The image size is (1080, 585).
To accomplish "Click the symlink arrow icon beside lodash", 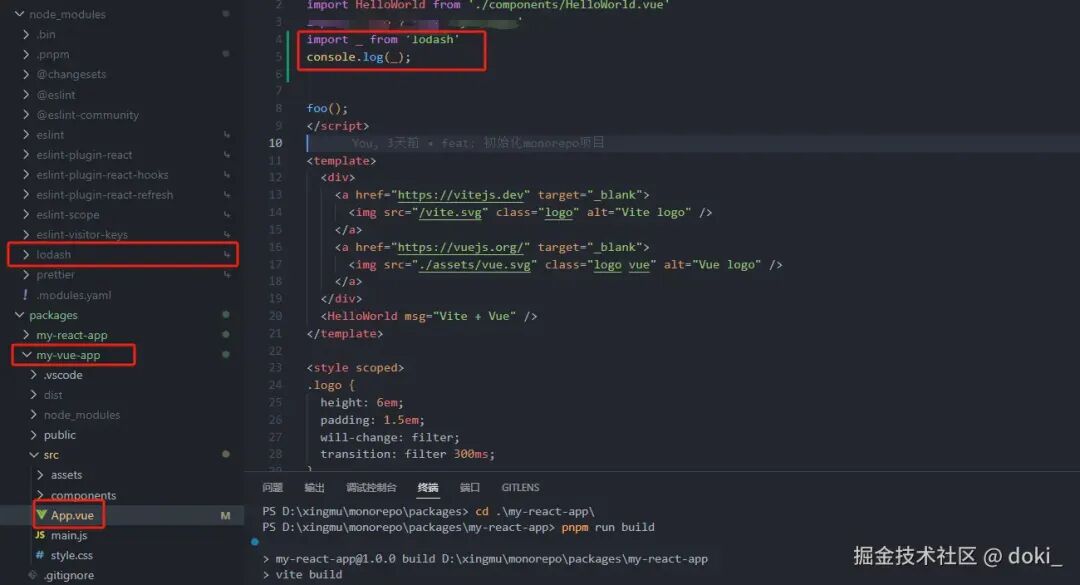I will [x=226, y=254].
